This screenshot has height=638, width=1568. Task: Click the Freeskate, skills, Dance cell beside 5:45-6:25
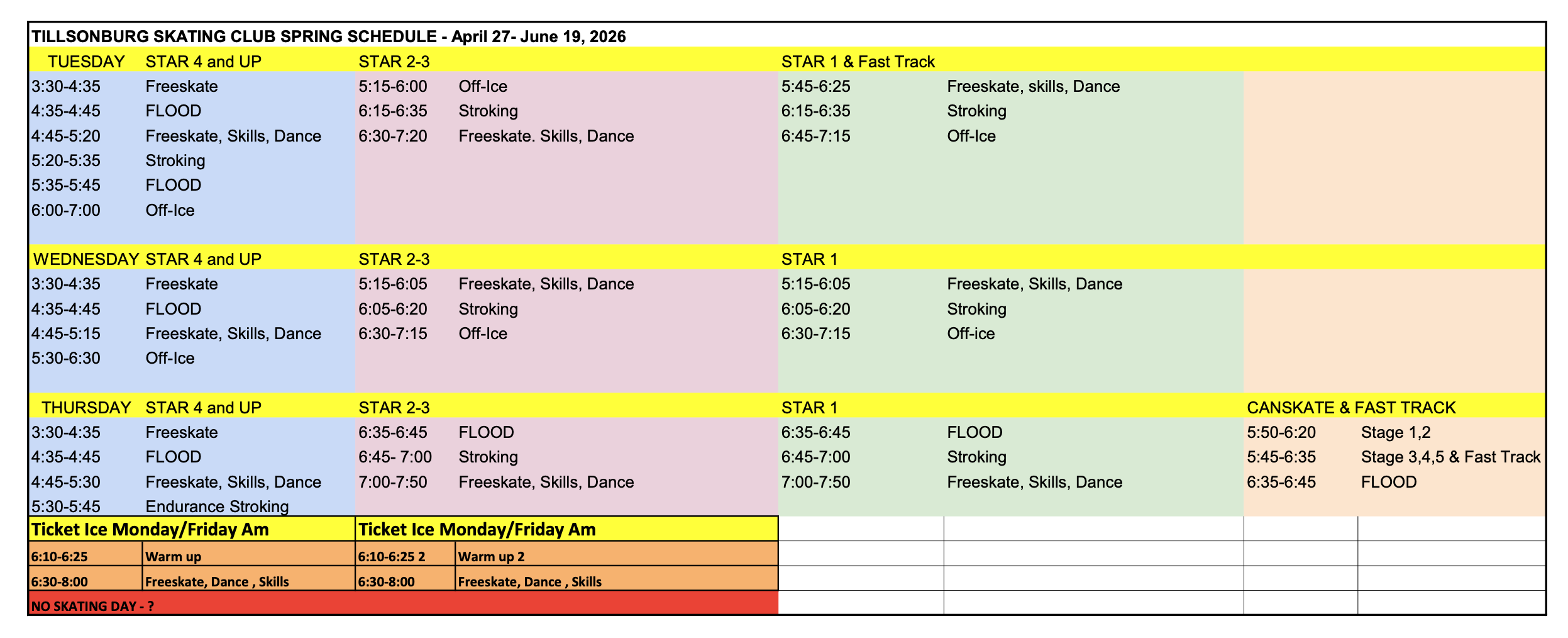(x=1033, y=86)
